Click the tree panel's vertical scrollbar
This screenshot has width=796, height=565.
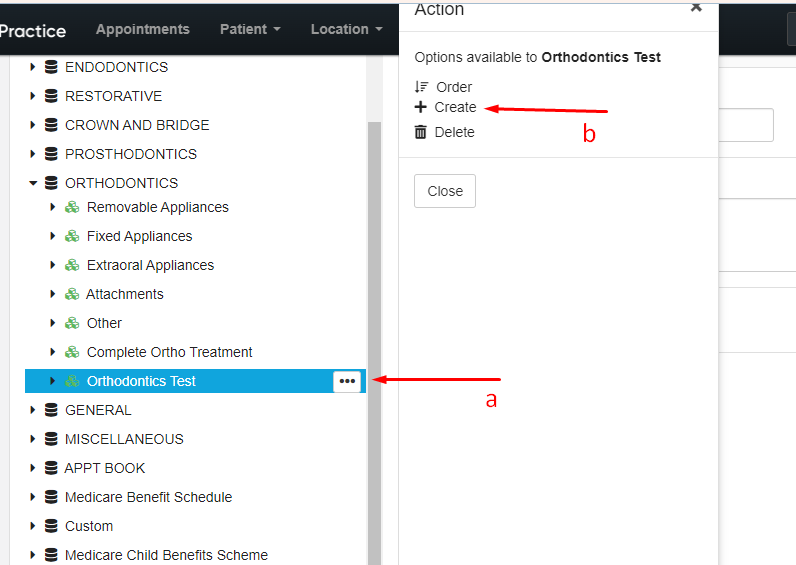(375, 343)
